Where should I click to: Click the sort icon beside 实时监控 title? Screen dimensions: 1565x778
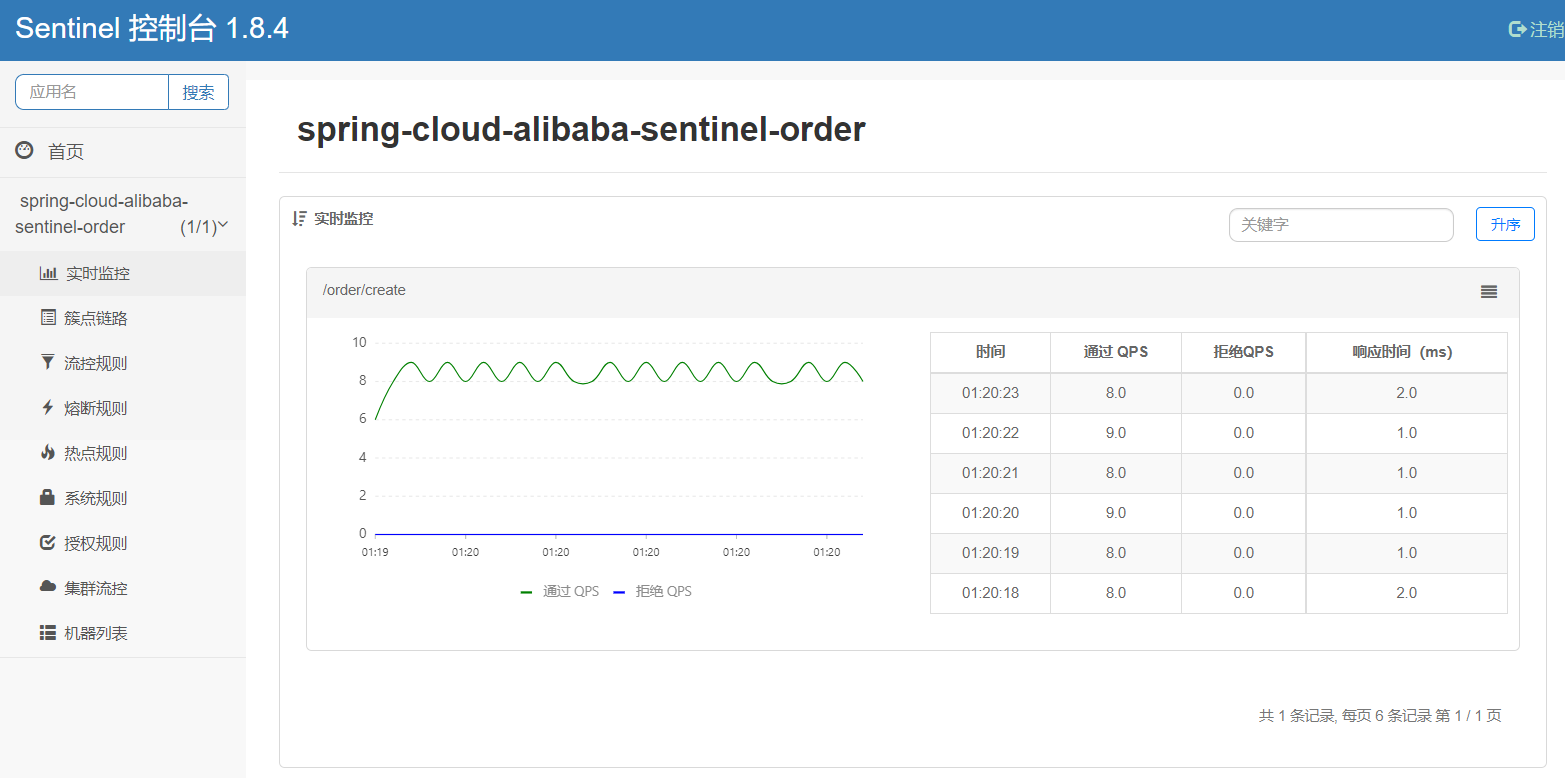(x=298, y=218)
